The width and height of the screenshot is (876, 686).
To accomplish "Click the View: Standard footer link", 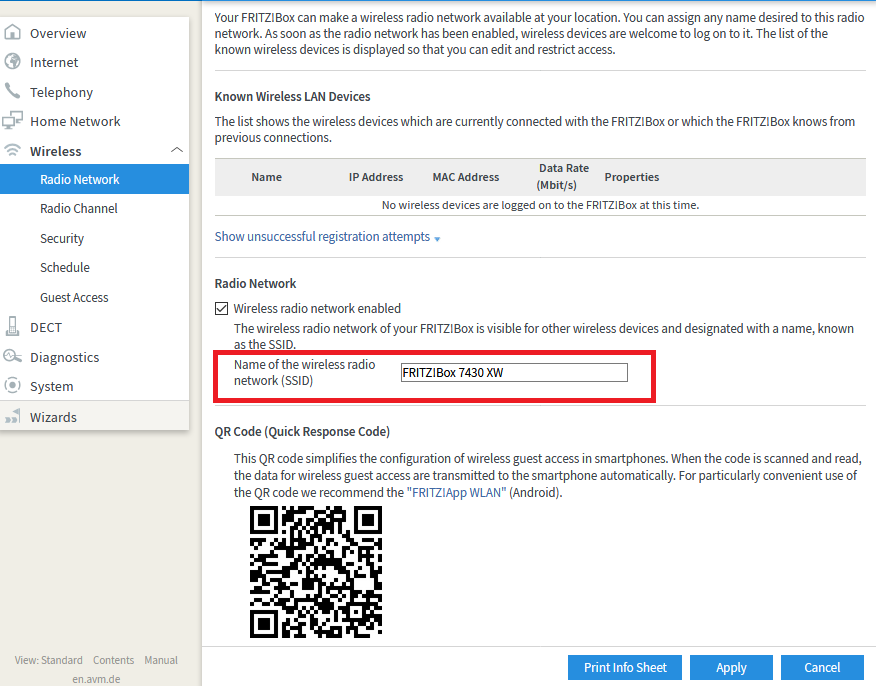I will [x=49, y=660].
